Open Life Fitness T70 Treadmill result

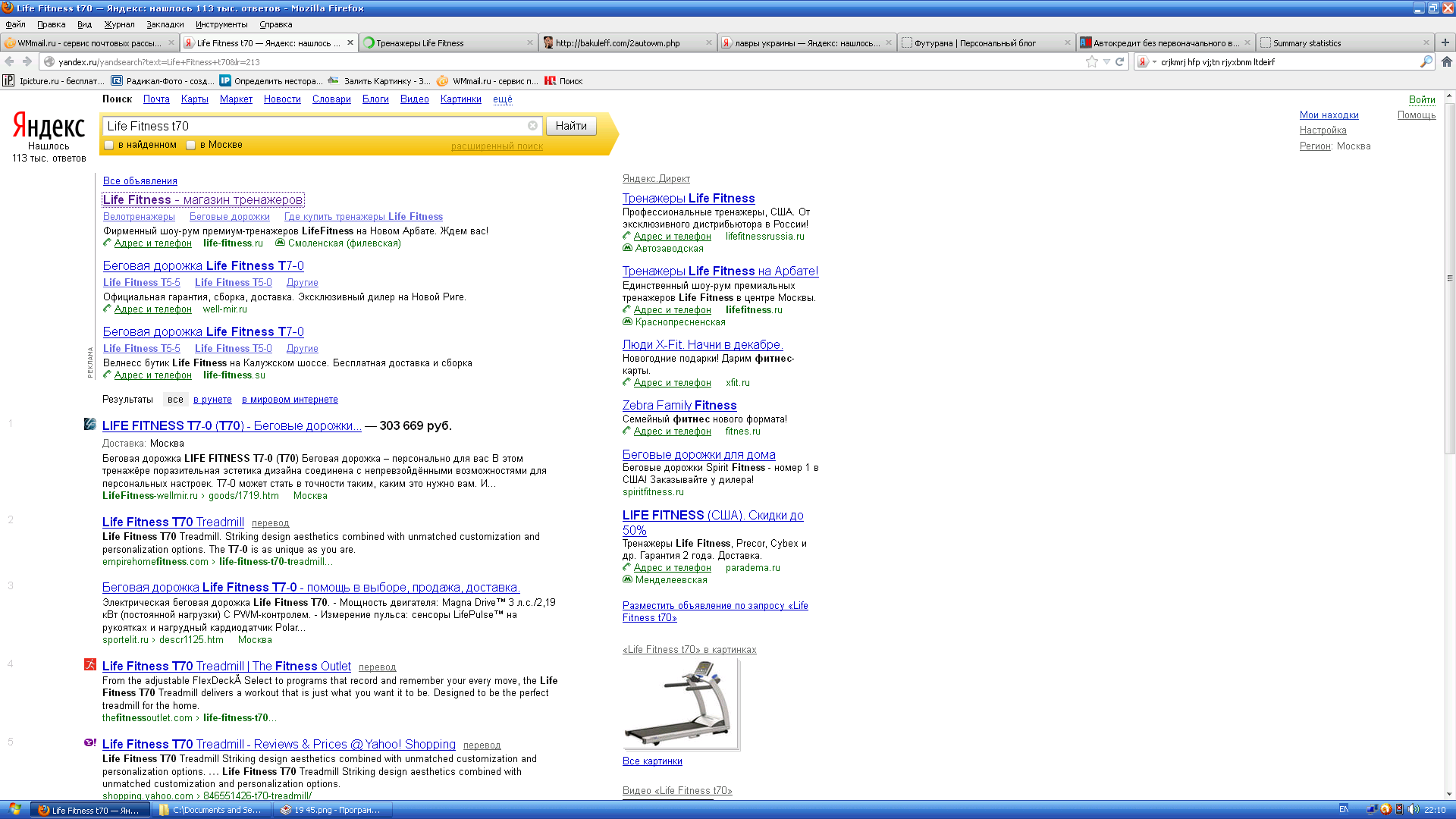(x=173, y=522)
